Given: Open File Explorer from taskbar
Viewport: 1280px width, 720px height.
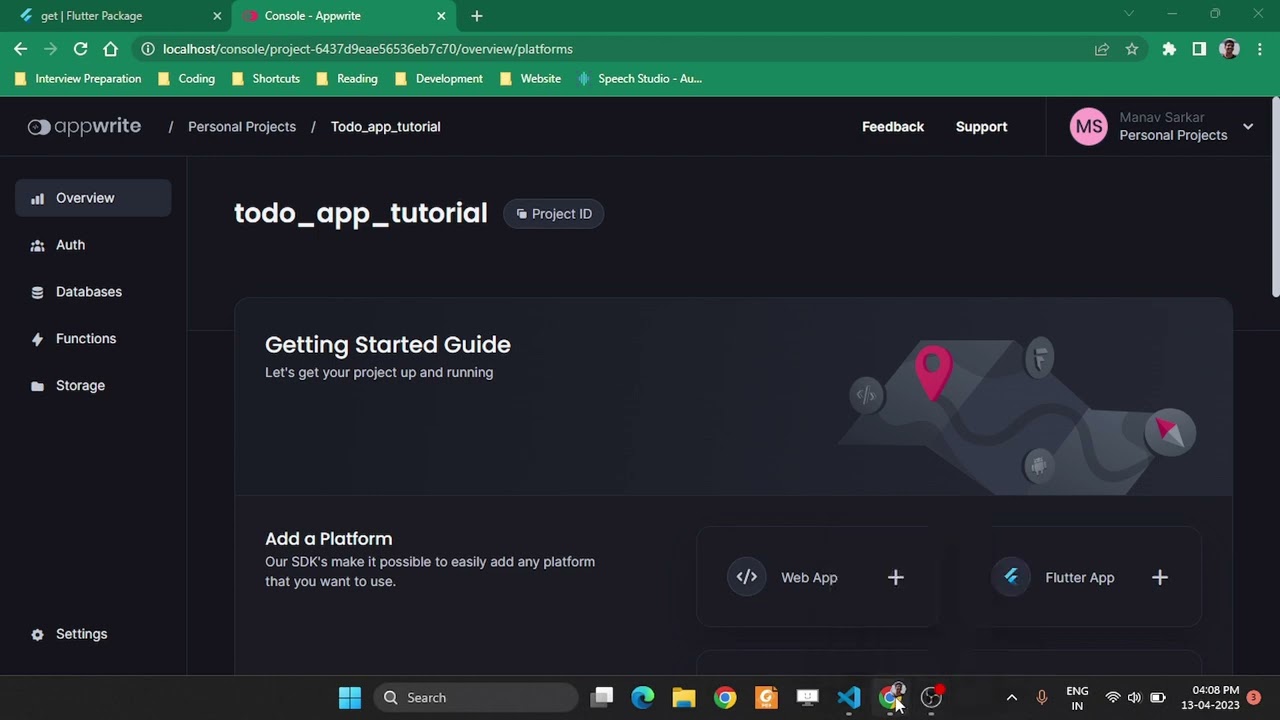Looking at the screenshot, I should 684,698.
